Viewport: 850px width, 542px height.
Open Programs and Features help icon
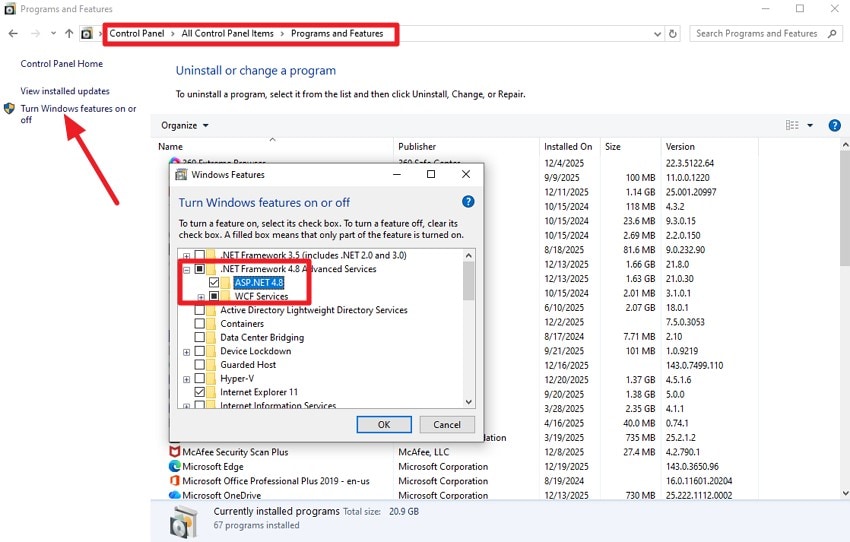point(834,126)
